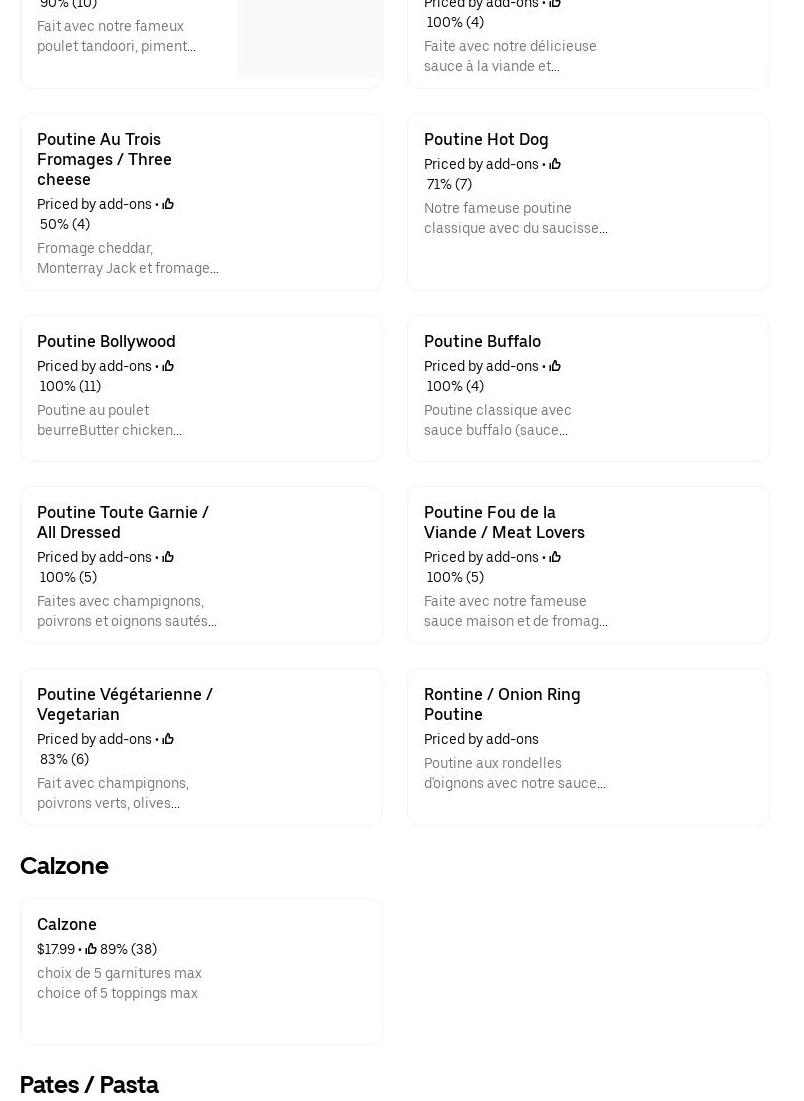Choose Poutine Toute Garnie / All Dressed

(x=123, y=522)
